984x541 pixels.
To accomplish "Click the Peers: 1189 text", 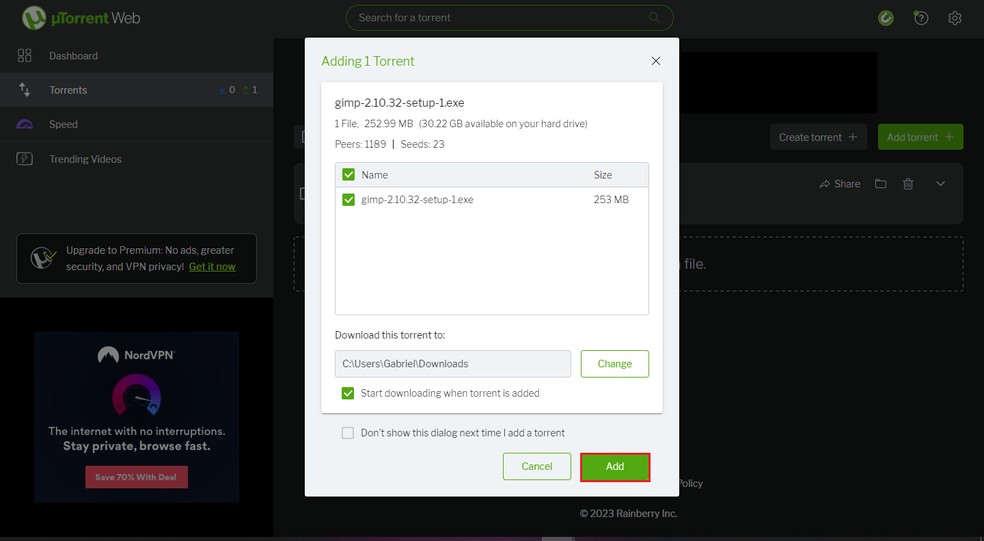I will pyautogui.click(x=360, y=144).
